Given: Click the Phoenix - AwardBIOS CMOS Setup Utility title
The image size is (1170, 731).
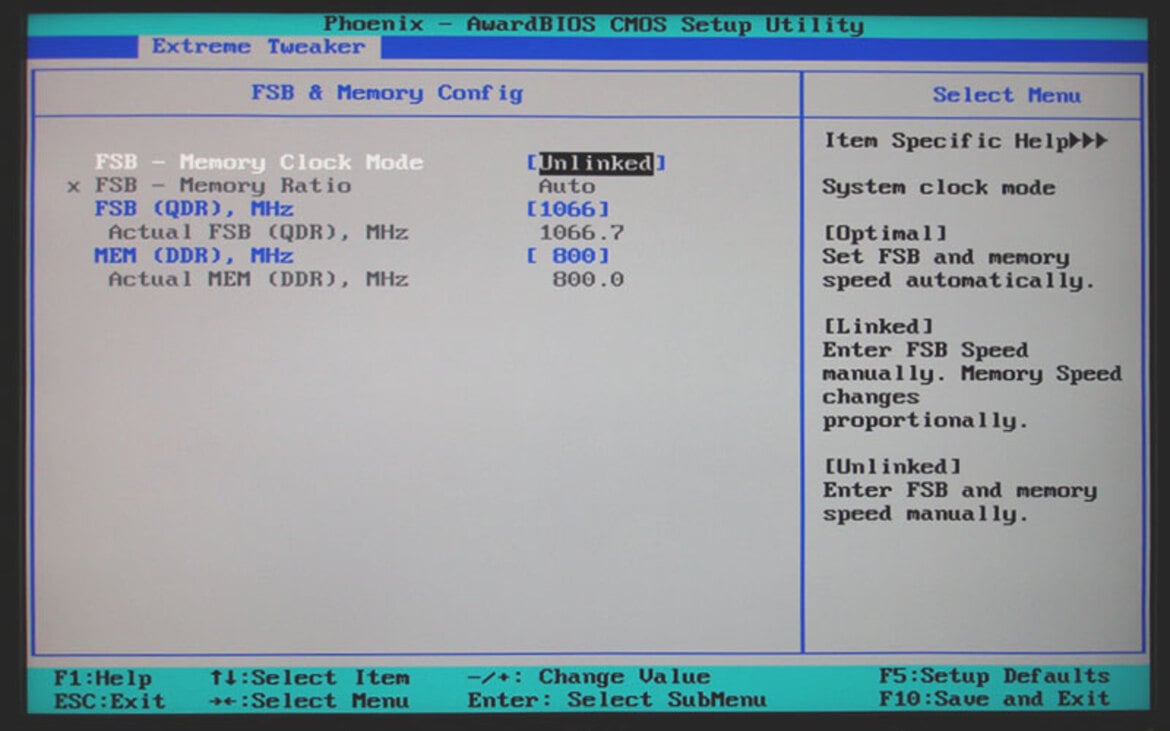Looking at the screenshot, I should [594, 25].
